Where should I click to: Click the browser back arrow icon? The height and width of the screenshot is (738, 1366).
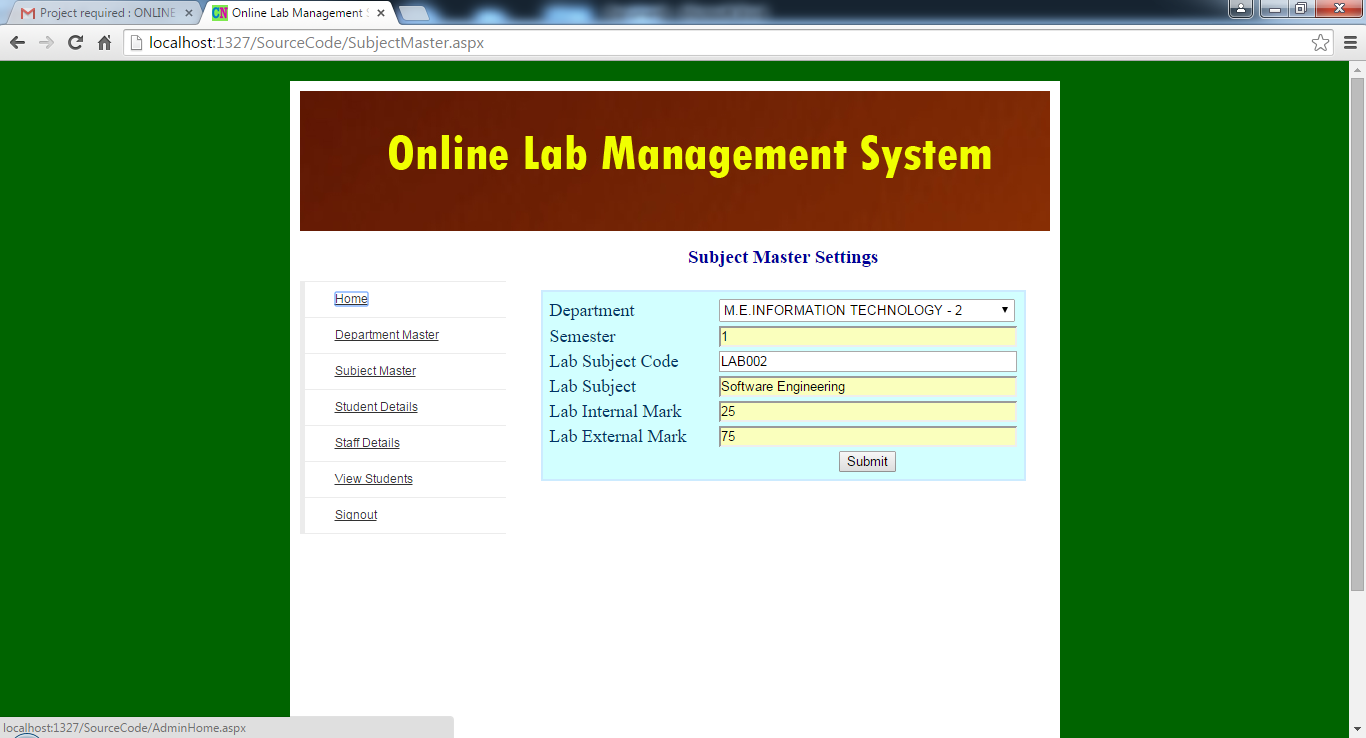(17, 43)
